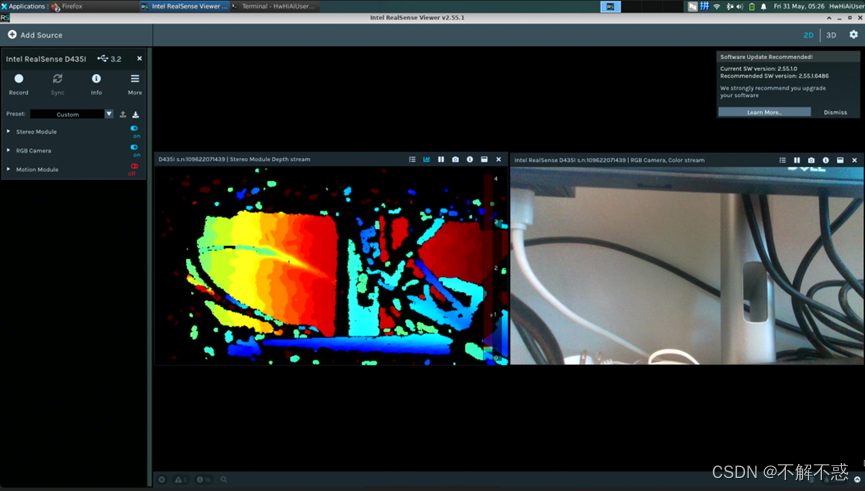Toggle Depth stream histogram chart icon
This screenshot has width=865, height=491.
tap(426, 159)
